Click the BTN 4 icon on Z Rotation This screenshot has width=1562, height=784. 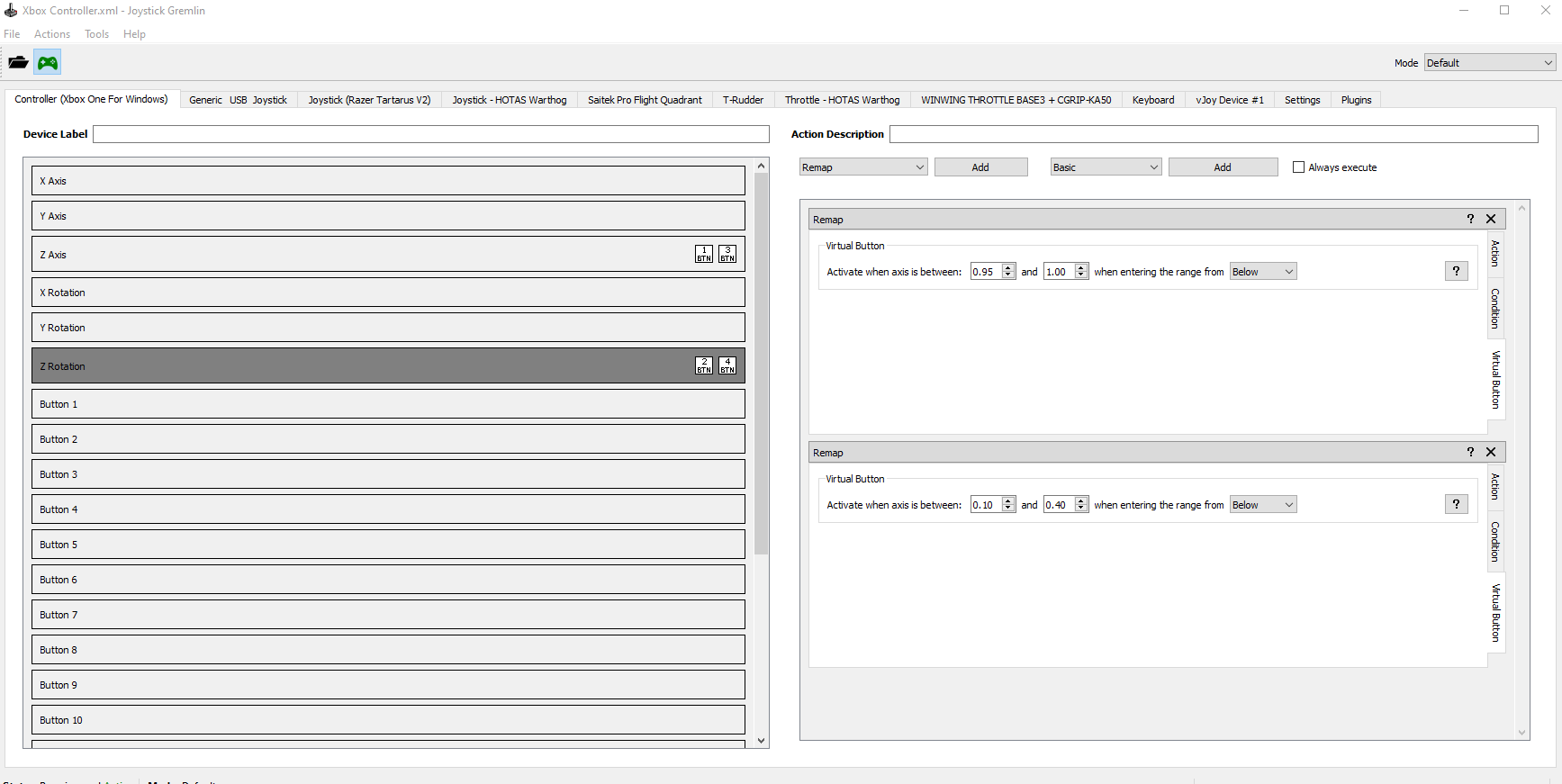727,365
